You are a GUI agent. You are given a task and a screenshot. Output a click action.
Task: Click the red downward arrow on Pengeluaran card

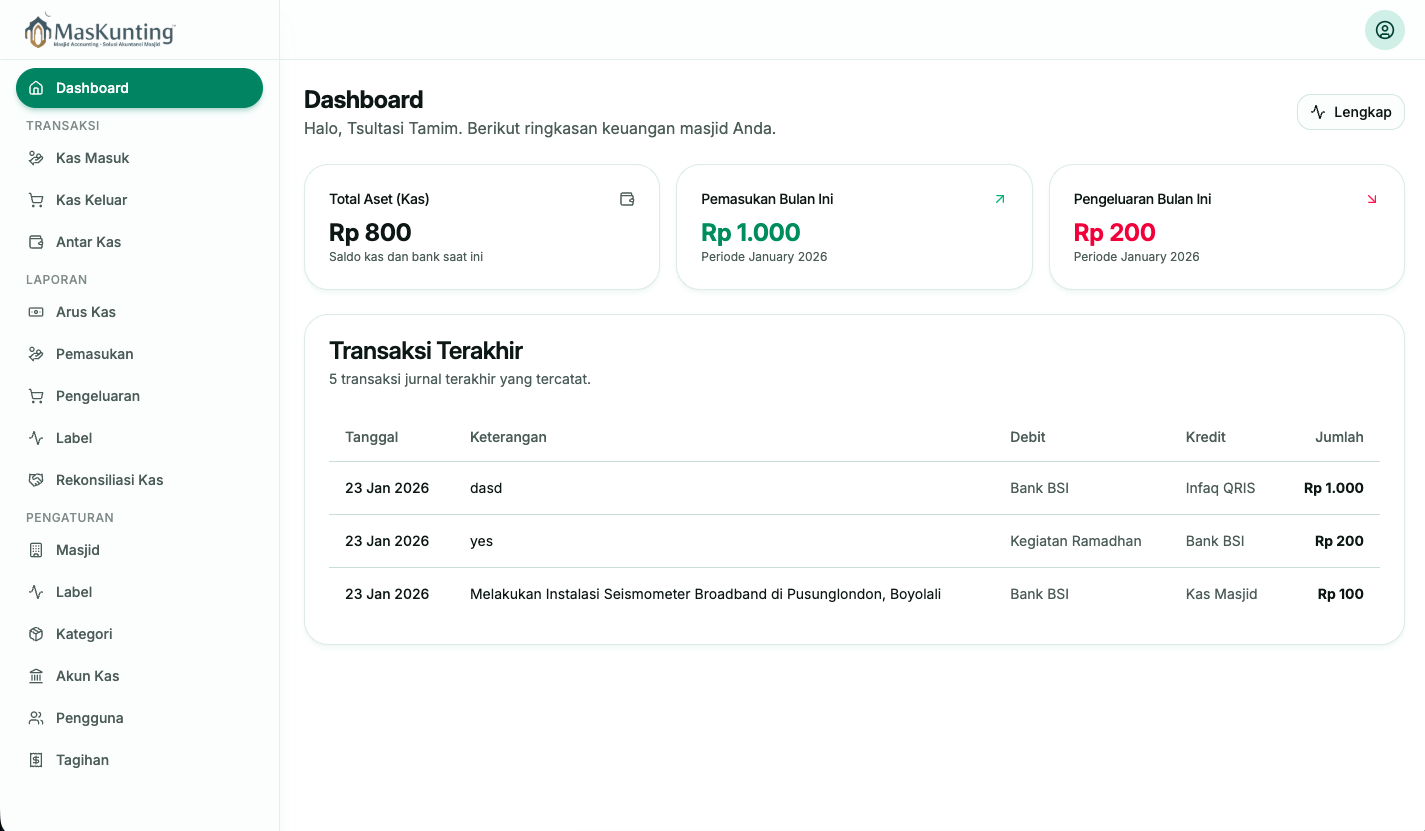click(x=1371, y=199)
